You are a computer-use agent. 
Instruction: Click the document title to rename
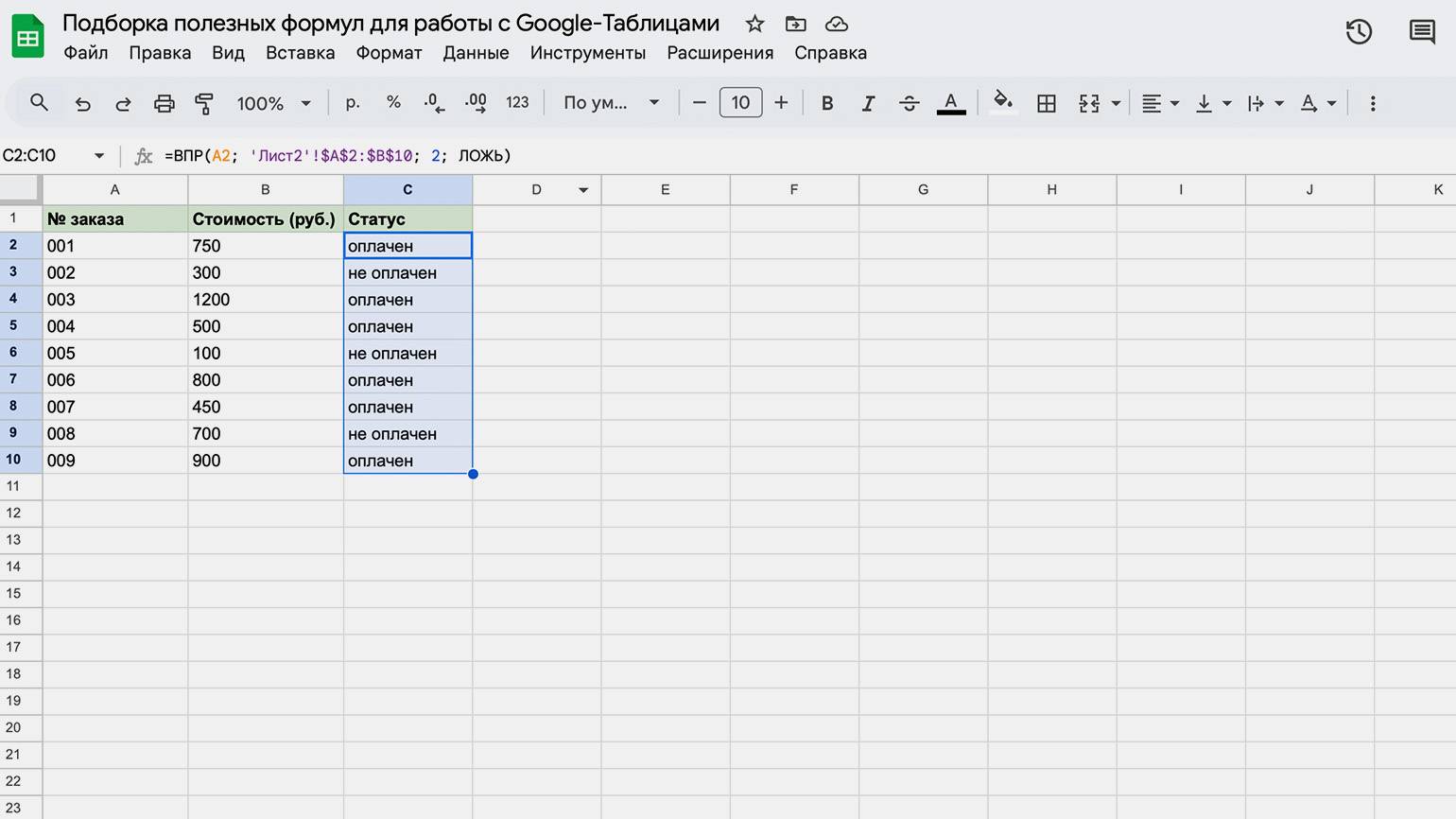tap(390, 23)
